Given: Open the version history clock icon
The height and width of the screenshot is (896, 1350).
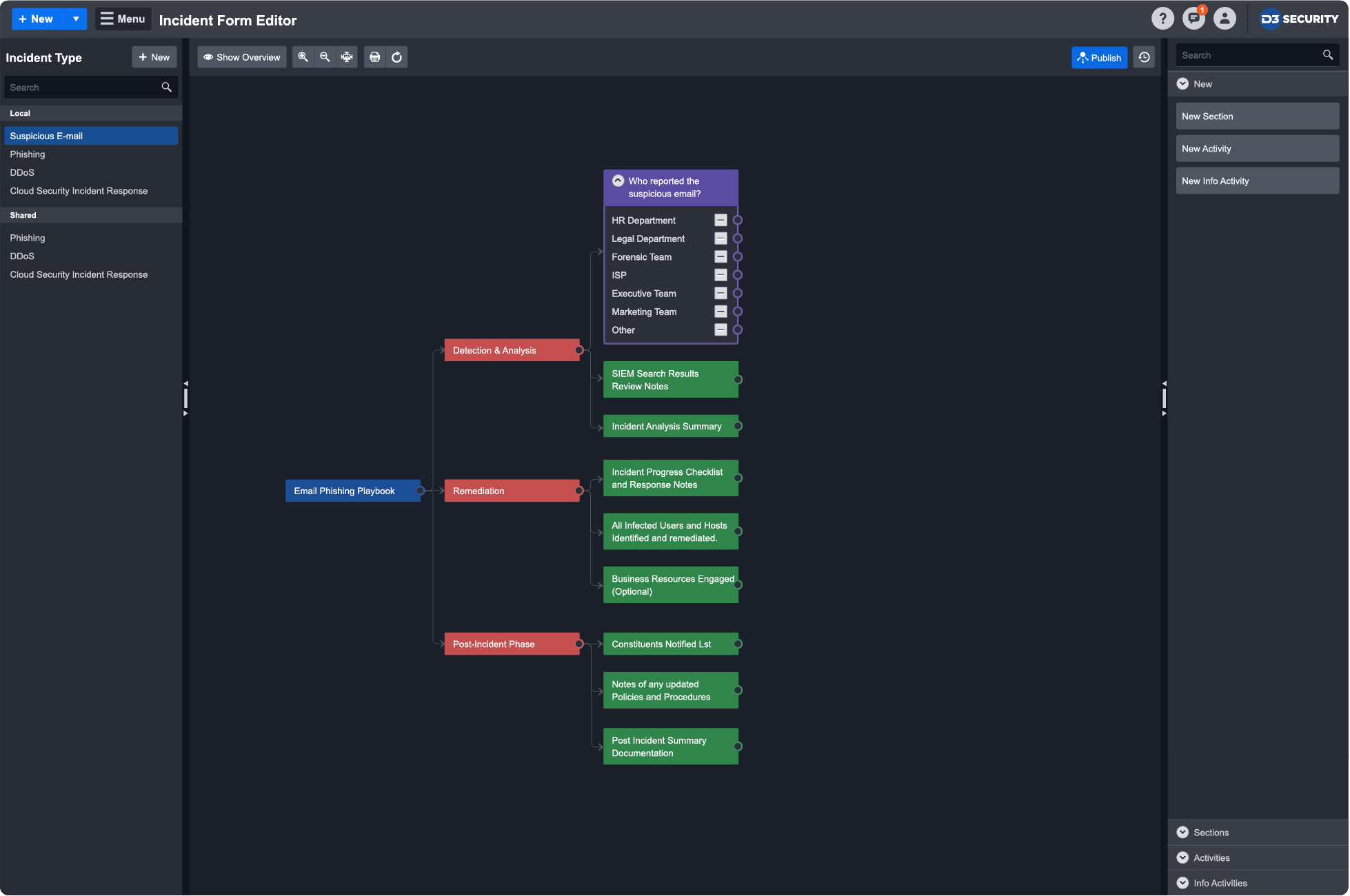Looking at the screenshot, I should [x=1144, y=57].
